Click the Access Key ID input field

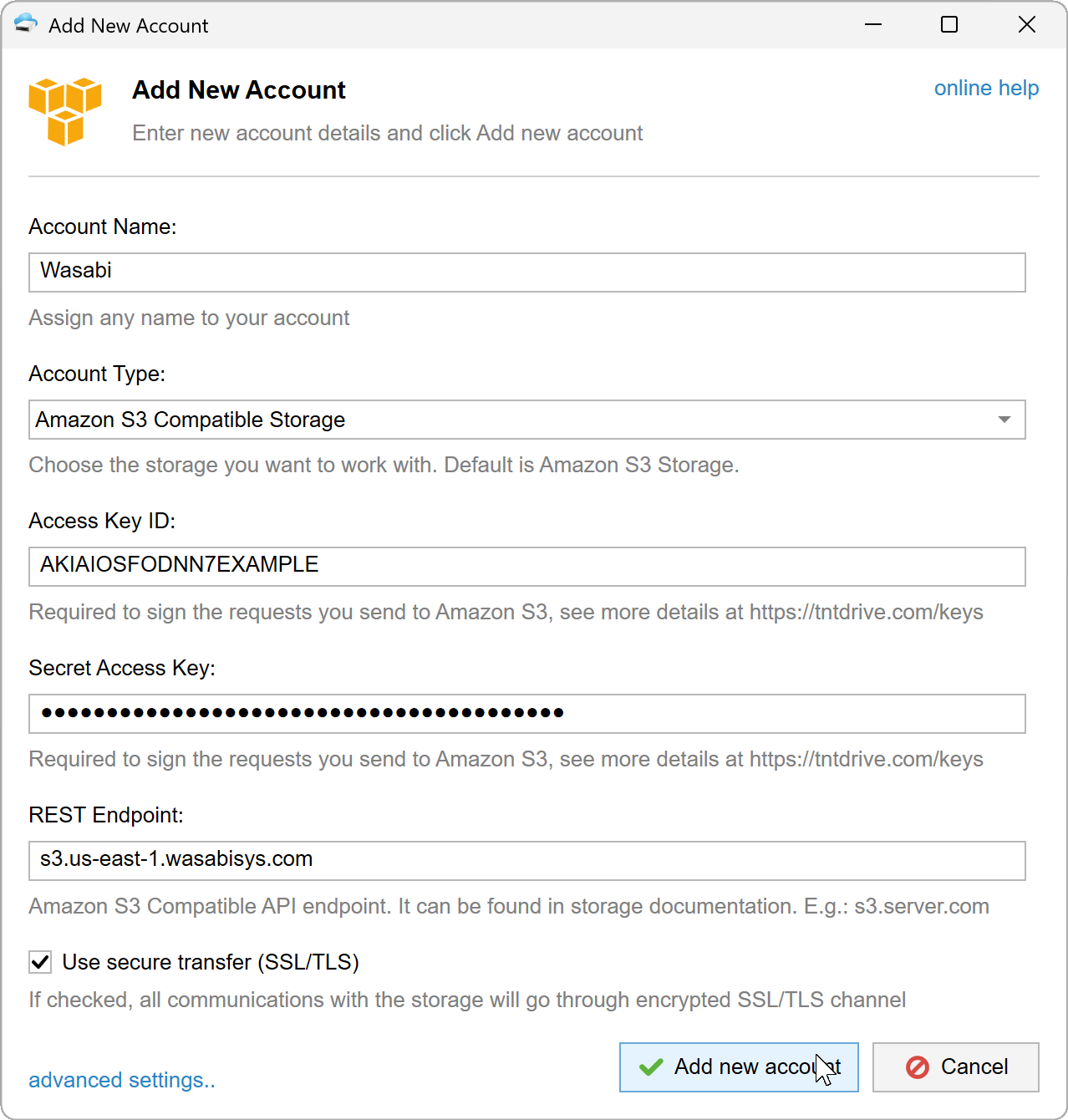[x=527, y=567]
